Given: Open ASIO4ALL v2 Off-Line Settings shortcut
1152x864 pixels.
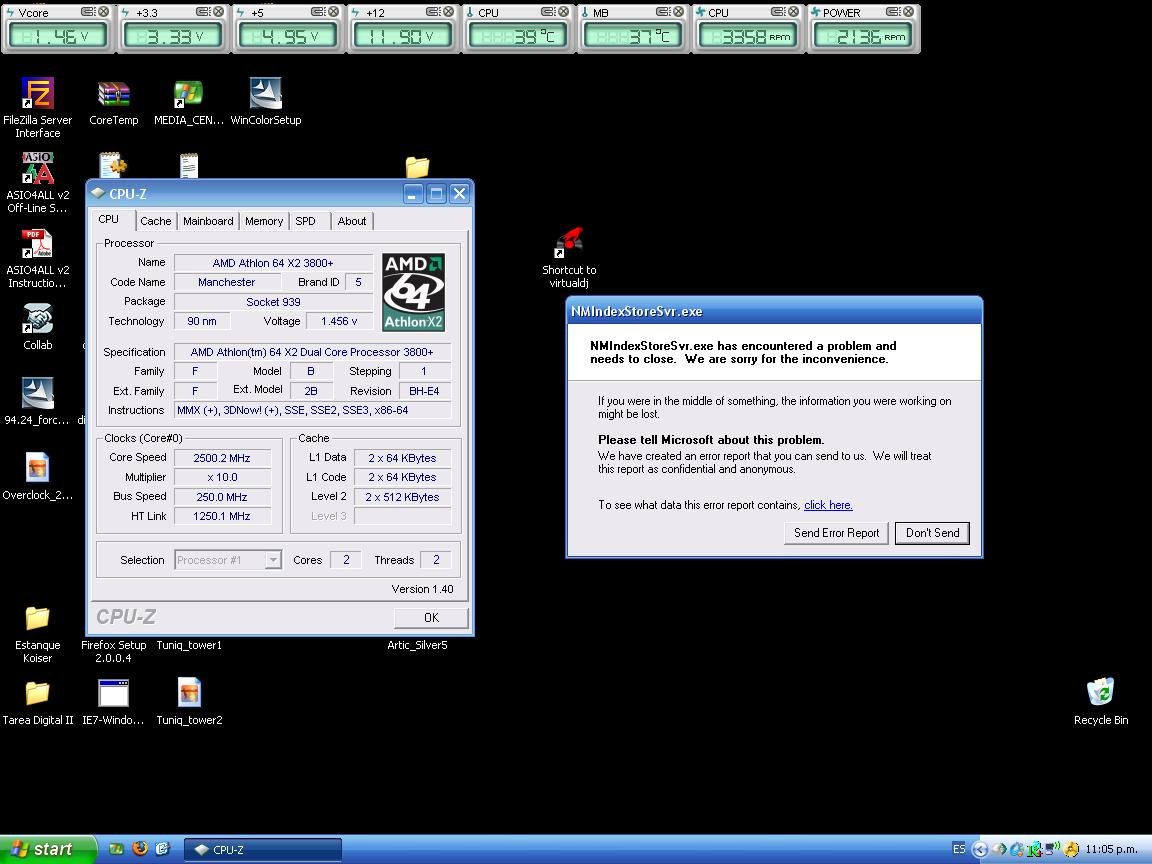Looking at the screenshot, I should click(37, 182).
